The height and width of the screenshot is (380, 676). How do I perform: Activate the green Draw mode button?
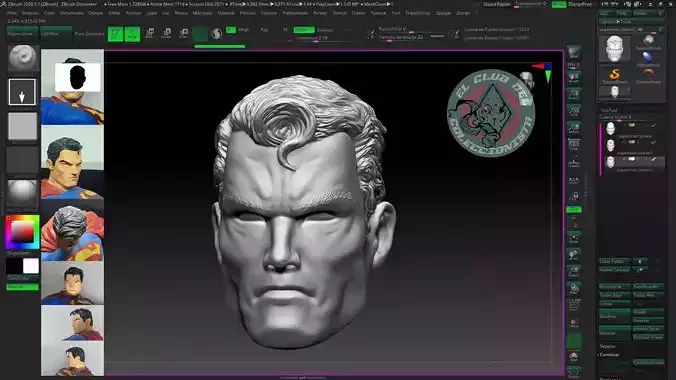(x=132, y=34)
